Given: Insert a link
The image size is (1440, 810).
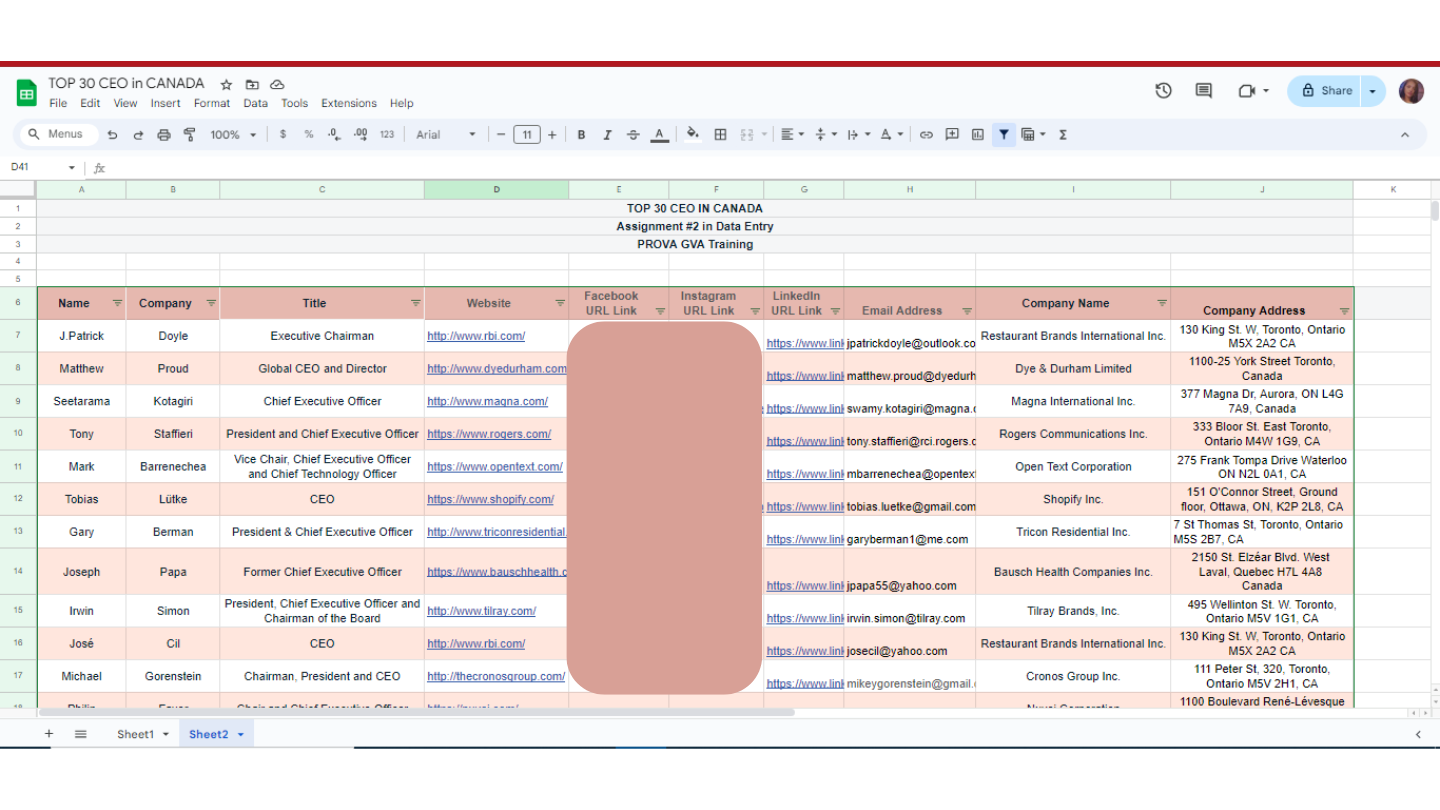Looking at the screenshot, I should tap(926, 135).
